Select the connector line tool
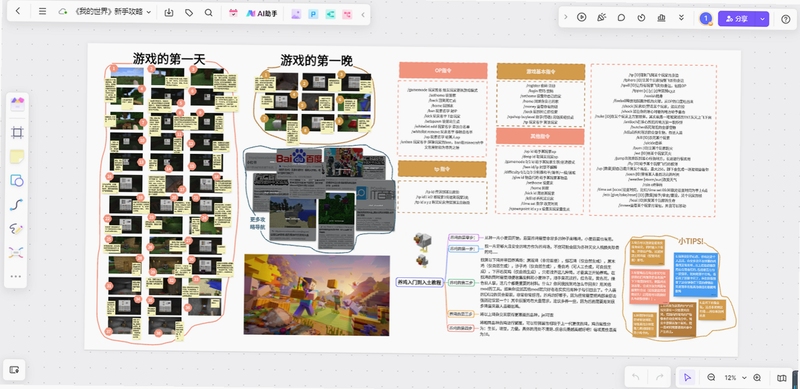 pyautogui.click(x=16, y=205)
